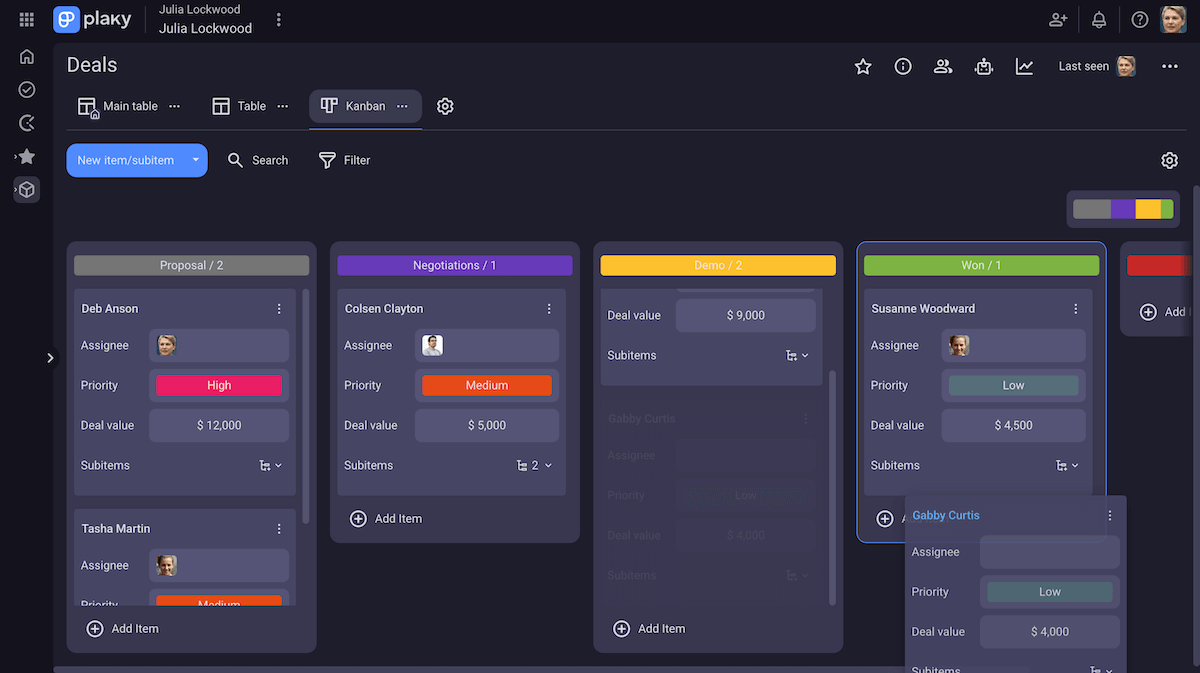This screenshot has width=1200, height=673.
Task: Click the Favorites star in the sidebar
Action: tap(26, 156)
